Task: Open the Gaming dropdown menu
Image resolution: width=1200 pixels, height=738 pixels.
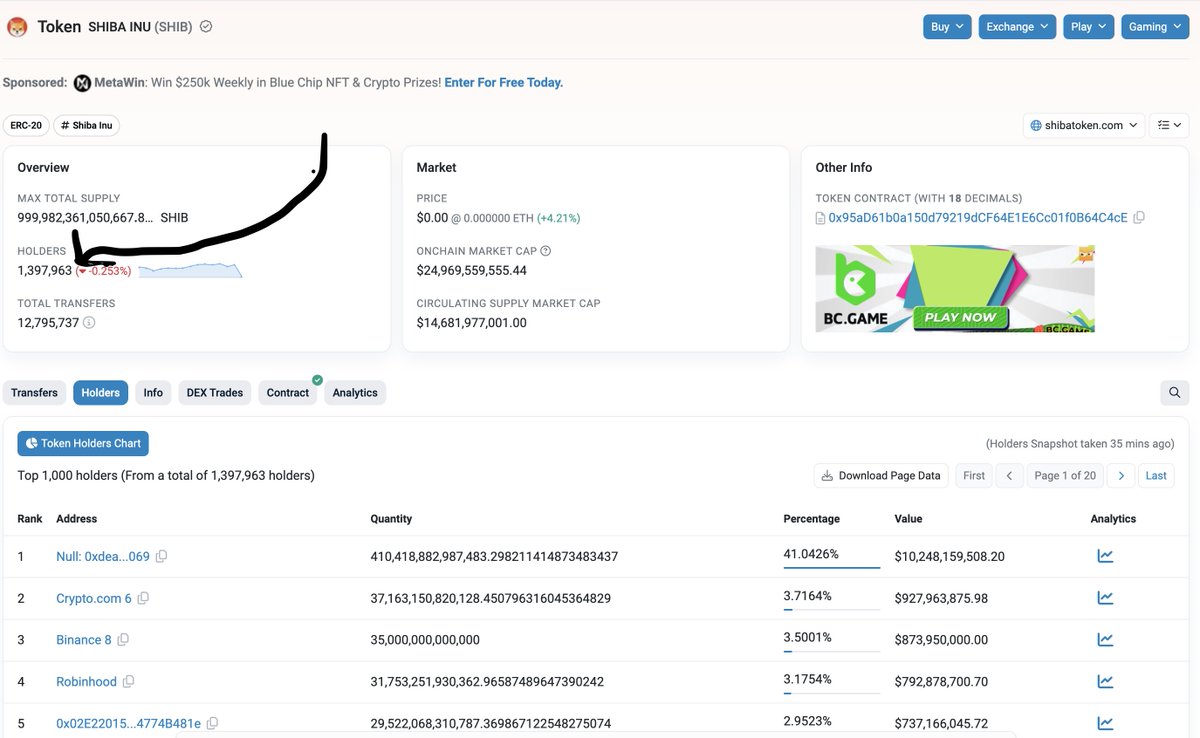Action: 1154,27
